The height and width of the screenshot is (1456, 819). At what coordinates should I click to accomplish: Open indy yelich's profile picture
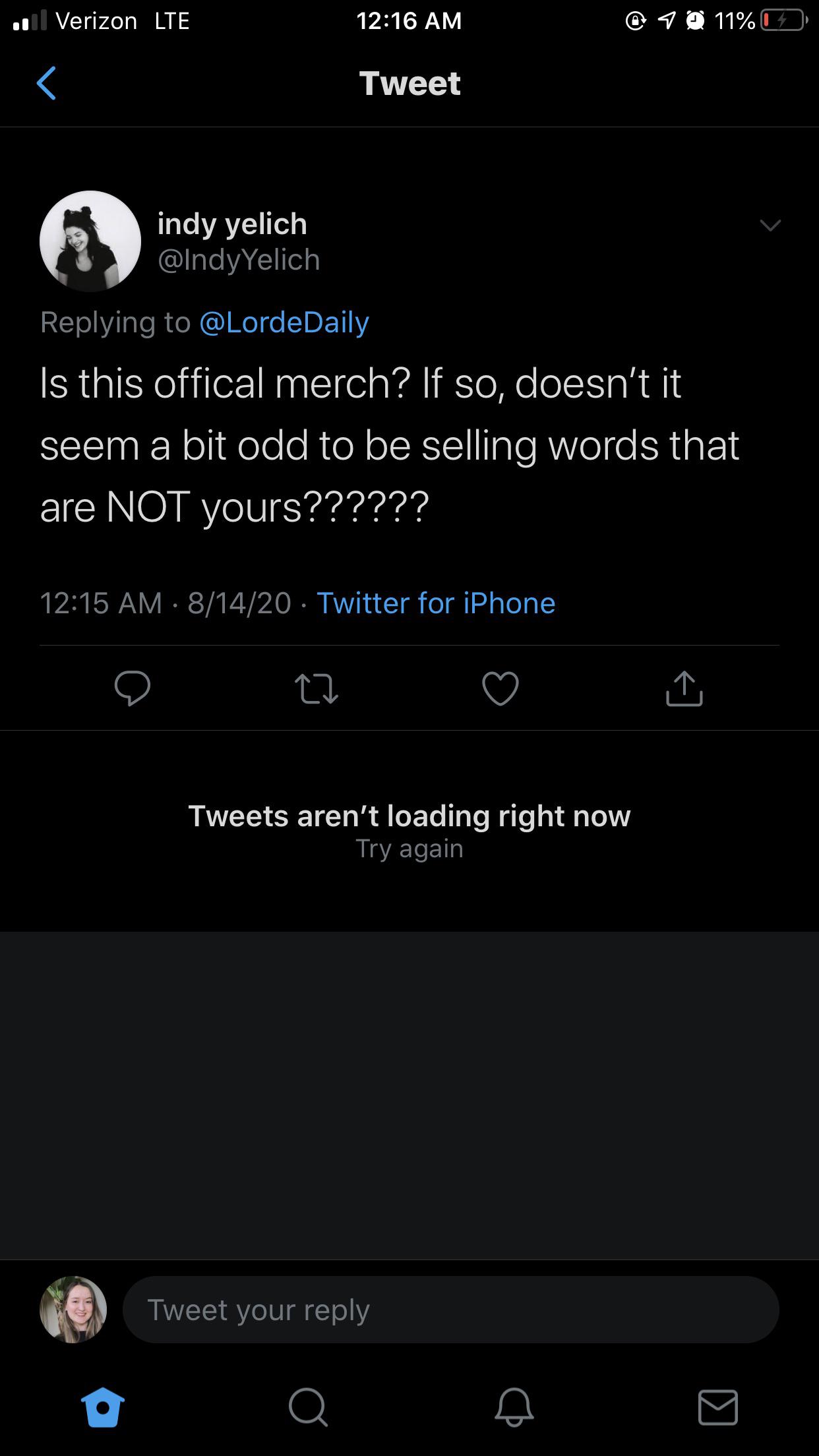pyautogui.click(x=90, y=241)
